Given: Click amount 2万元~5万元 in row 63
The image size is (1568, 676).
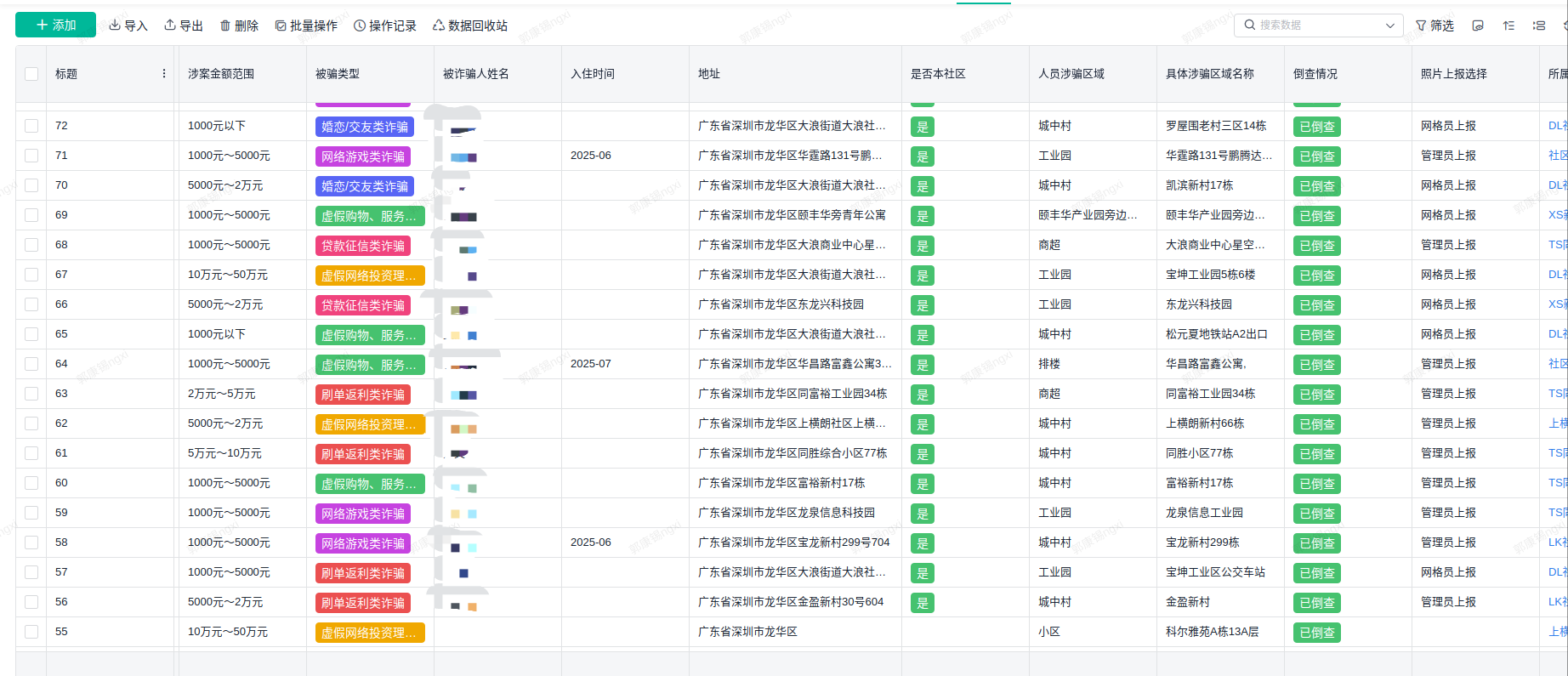Looking at the screenshot, I should click(222, 394).
